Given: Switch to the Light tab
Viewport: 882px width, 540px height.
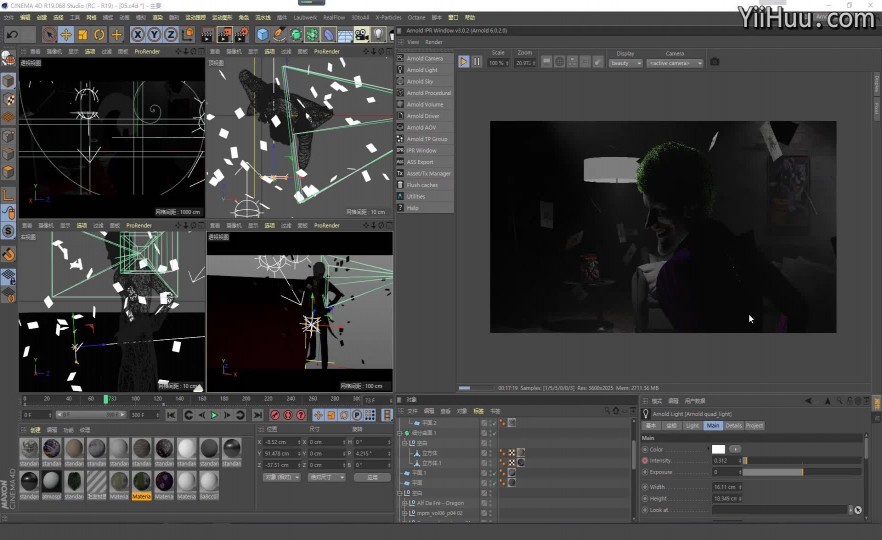Looking at the screenshot, I should [692, 426].
